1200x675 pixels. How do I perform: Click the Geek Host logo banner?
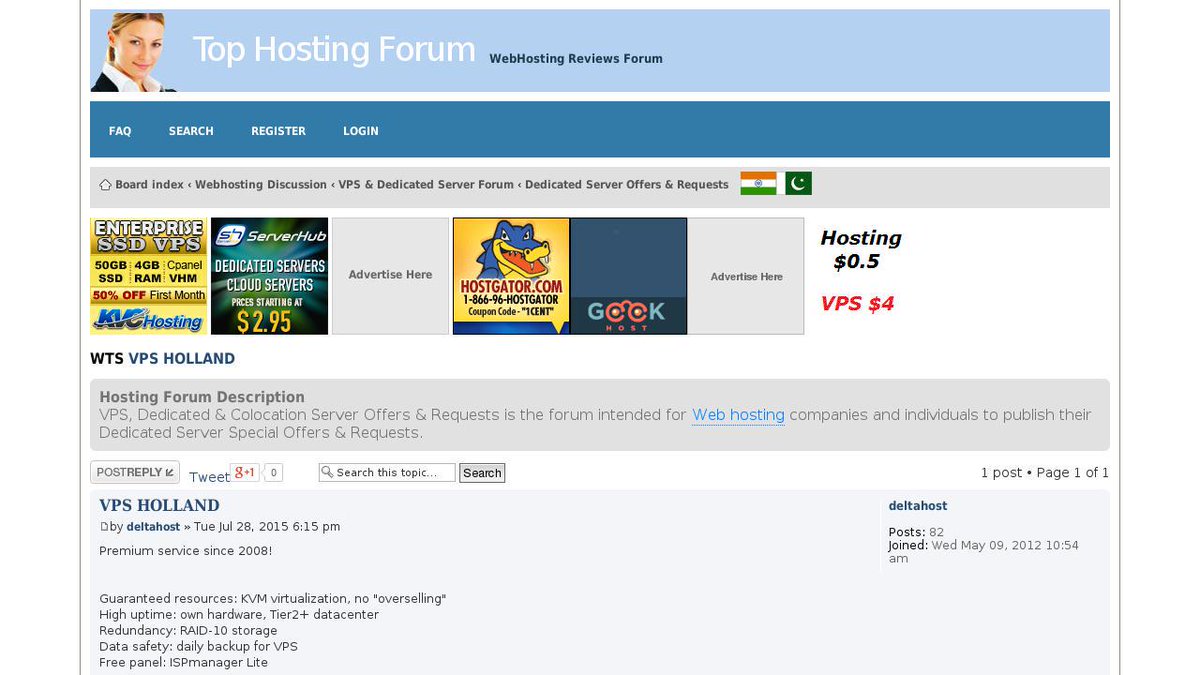coord(628,275)
